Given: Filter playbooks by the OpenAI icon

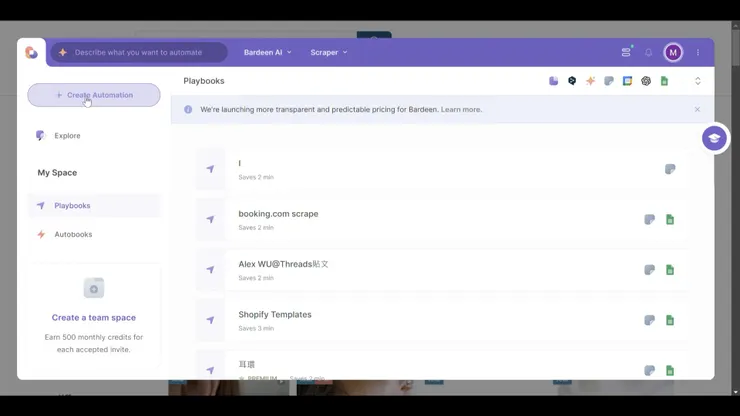Looking at the screenshot, I should coord(646,81).
